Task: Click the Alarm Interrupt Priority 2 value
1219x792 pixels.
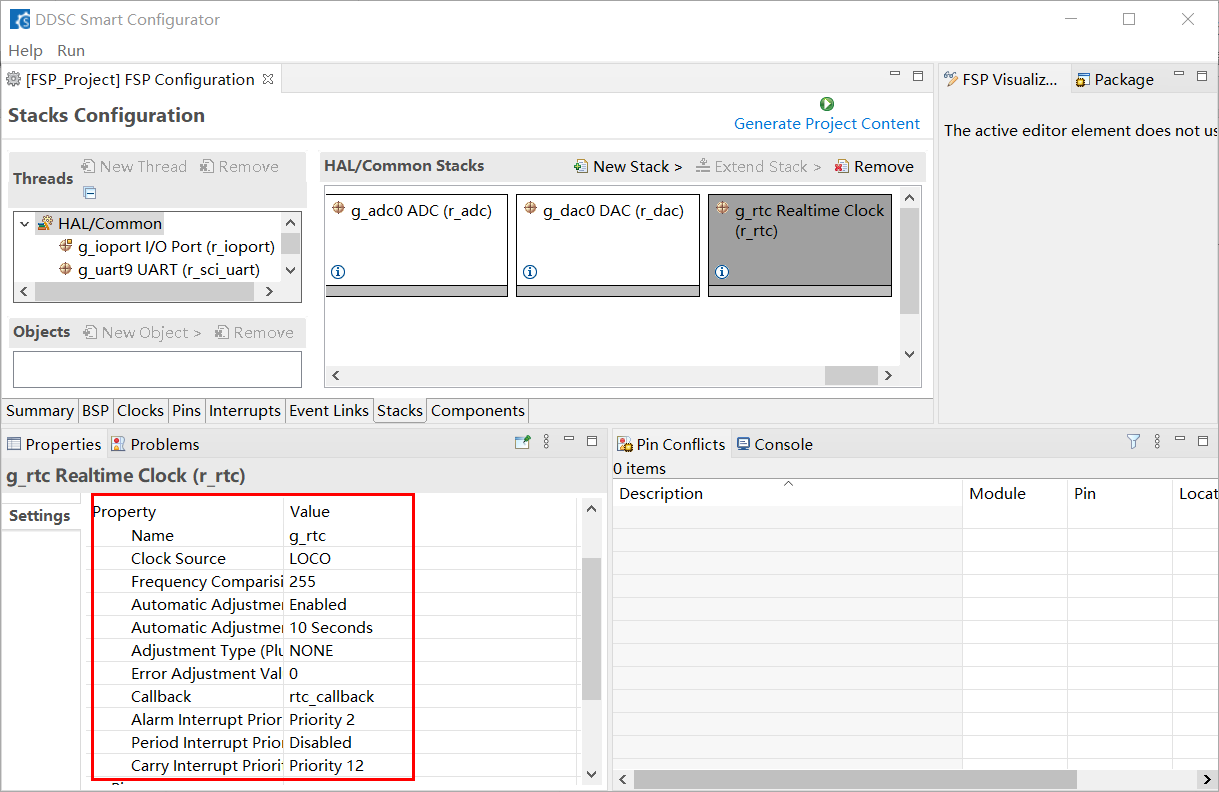Action: tap(322, 719)
